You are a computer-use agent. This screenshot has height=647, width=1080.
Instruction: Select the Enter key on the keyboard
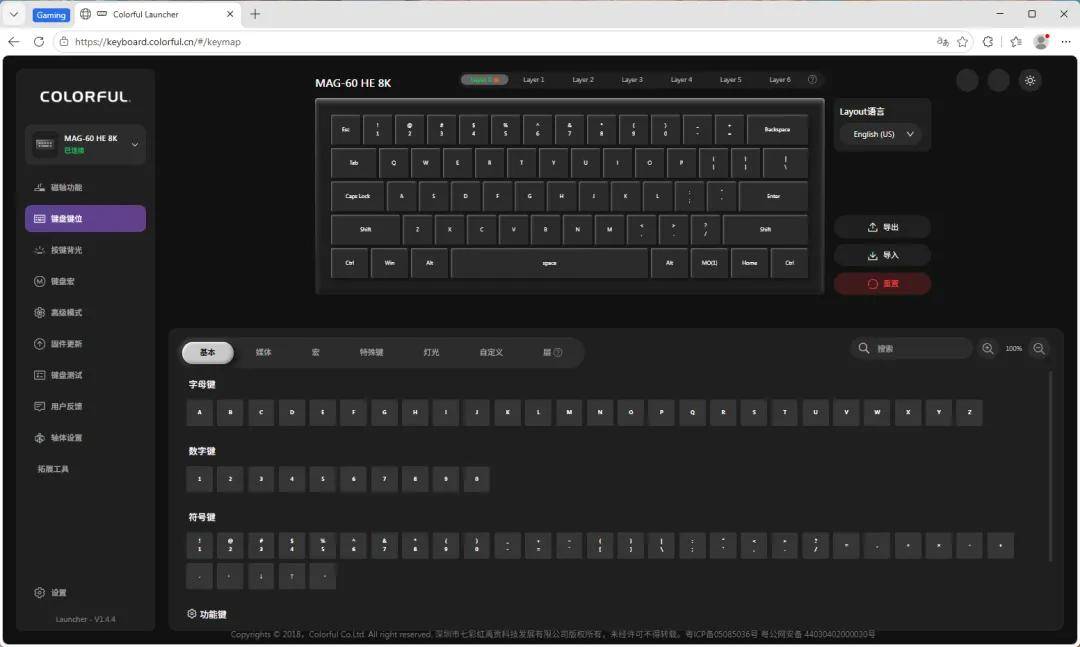[773, 196]
